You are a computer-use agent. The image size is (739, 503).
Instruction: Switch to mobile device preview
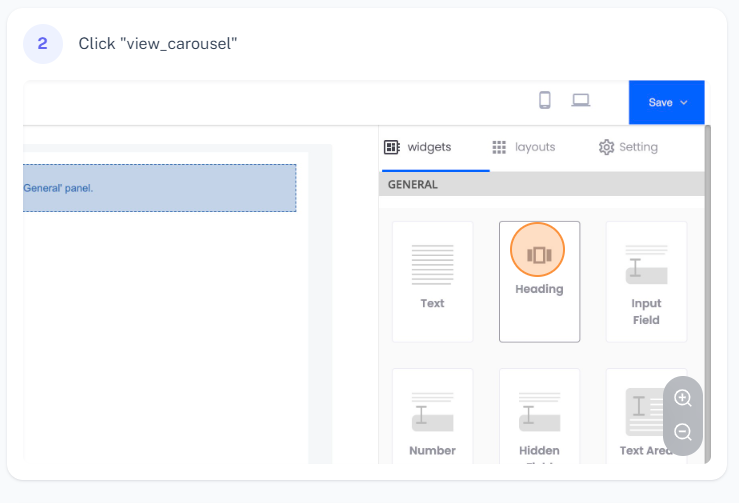(545, 100)
